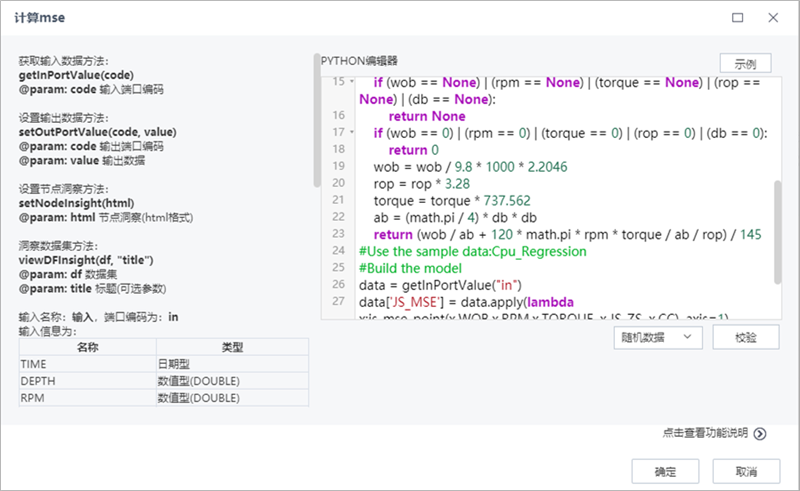This screenshot has height=491, width=800.
Task: Cancel the dialog using 取消
Action: click(745, 471)
